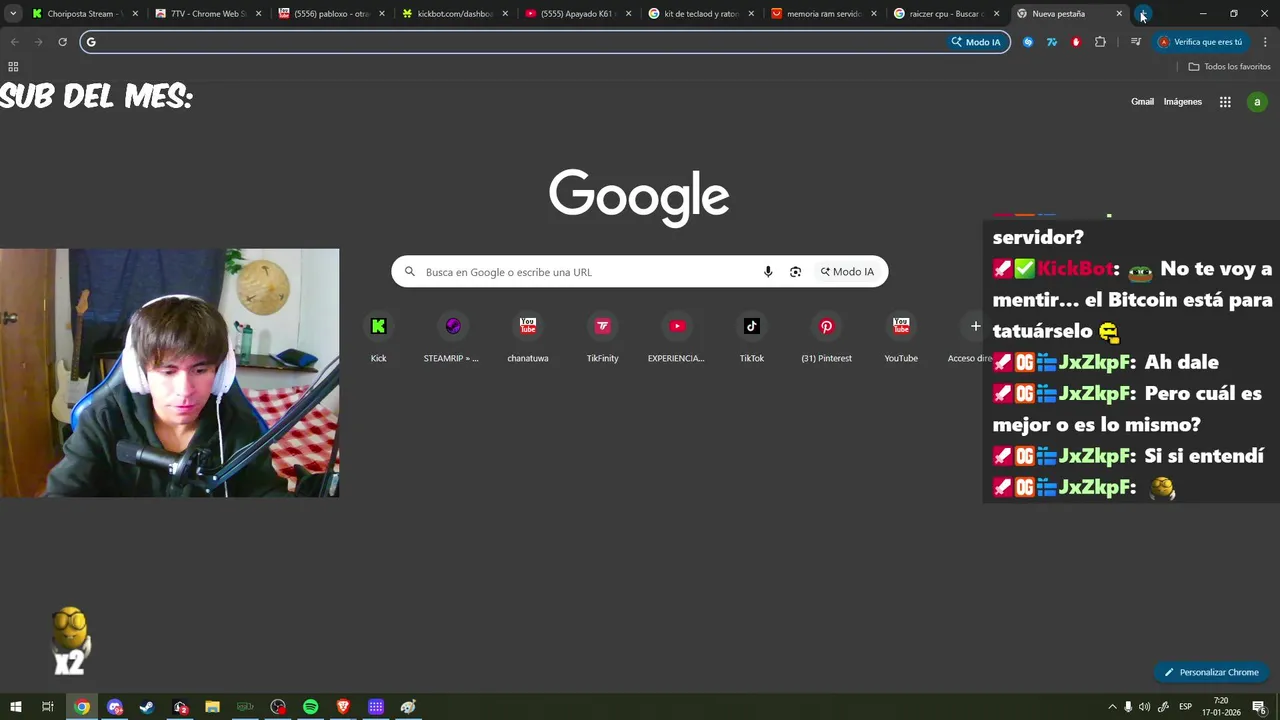Click the ESP language indicator
This screenshot has height=720, width=1280.
(1185, 707)
